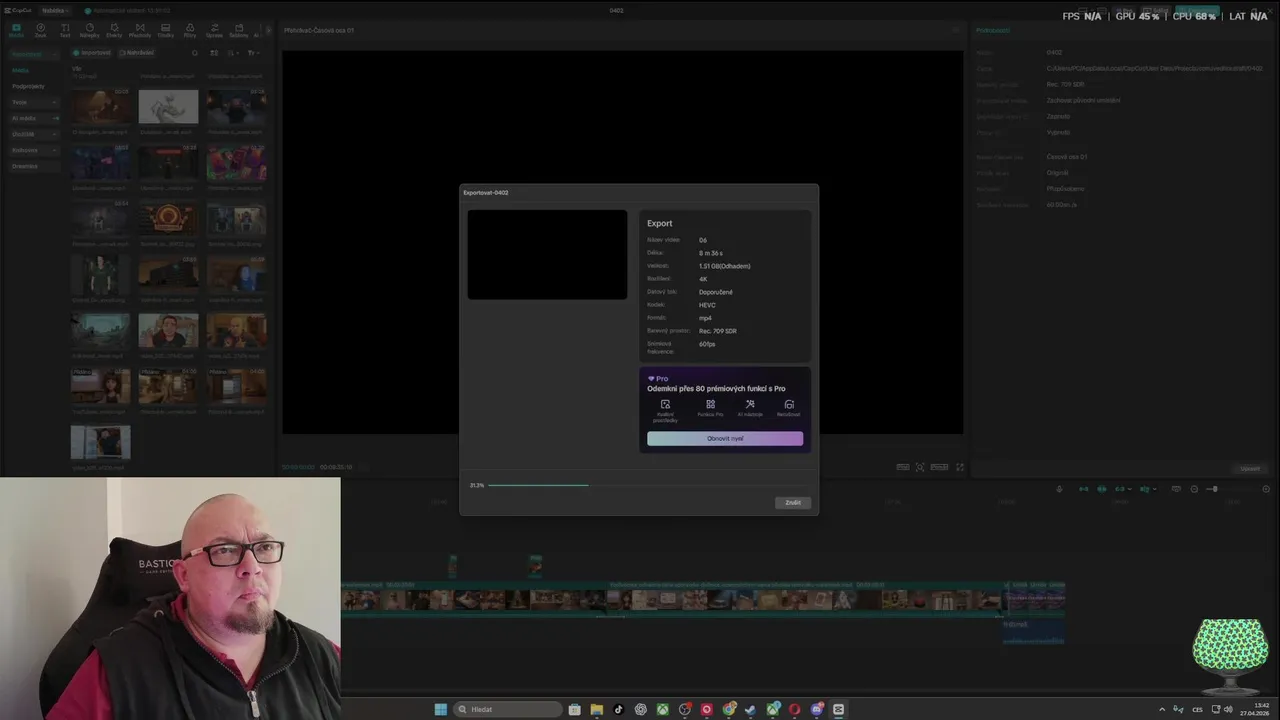Screen dimensions: 1280x720
Task: Click the Nahrávání record button
Action: tap(137, 53)
